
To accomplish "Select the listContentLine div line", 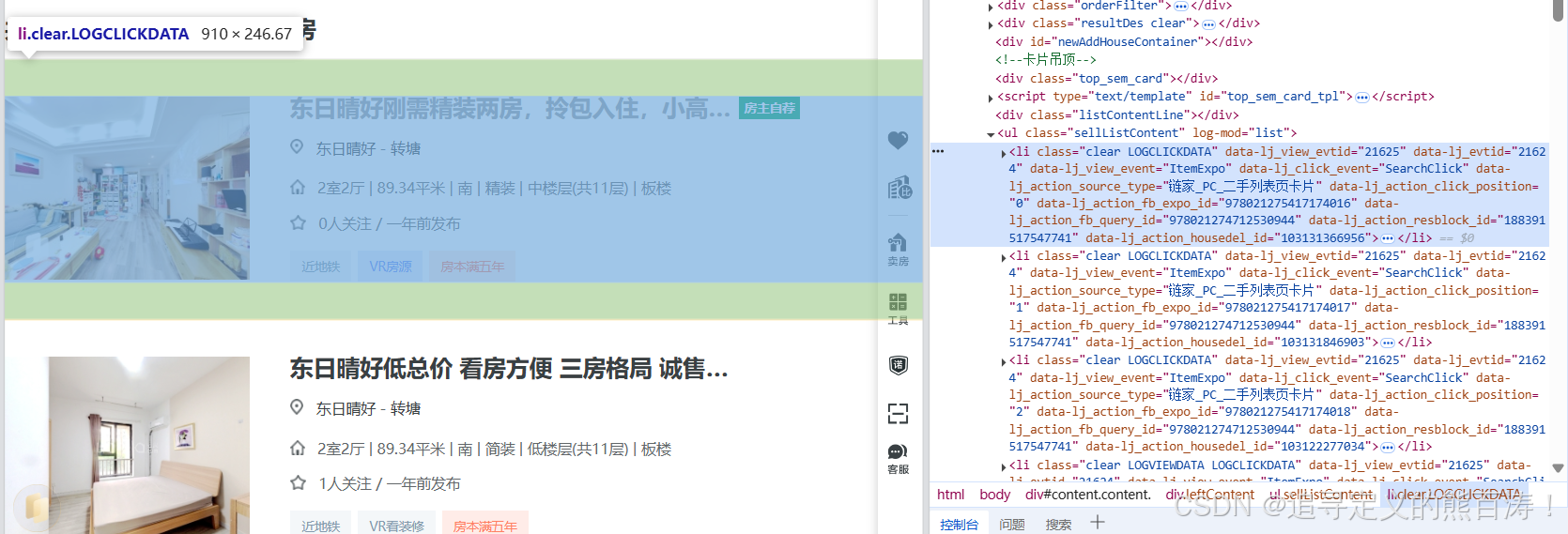I will [1117, 115].
